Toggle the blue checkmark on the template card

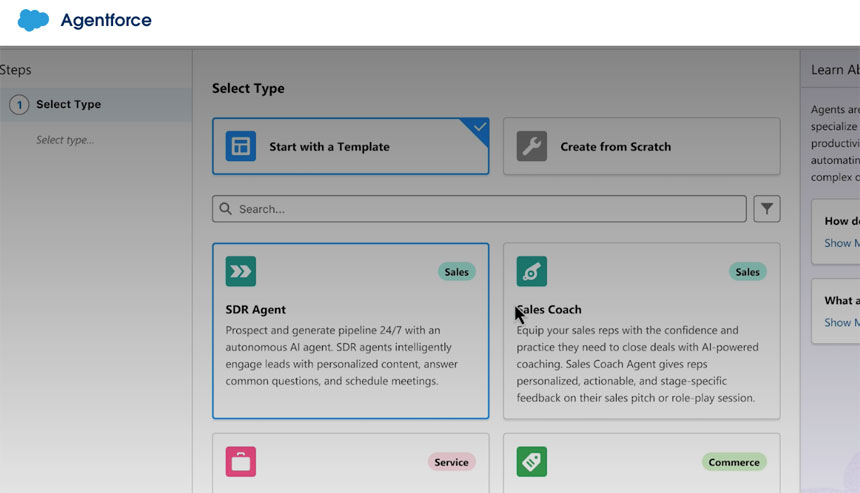click(479, 127)
